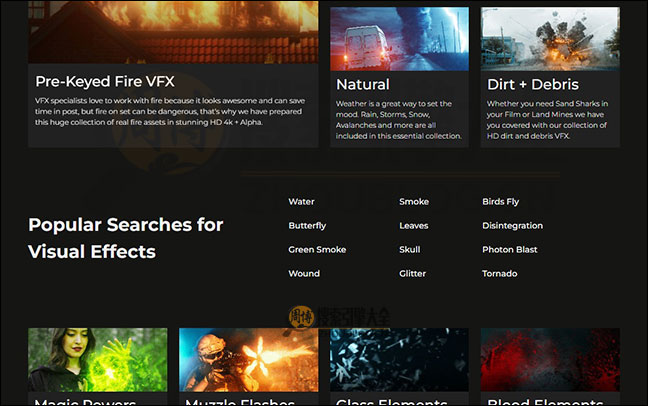
Task: Search for Water effects link
Action: pyautogui.click(x=301, y=202)
